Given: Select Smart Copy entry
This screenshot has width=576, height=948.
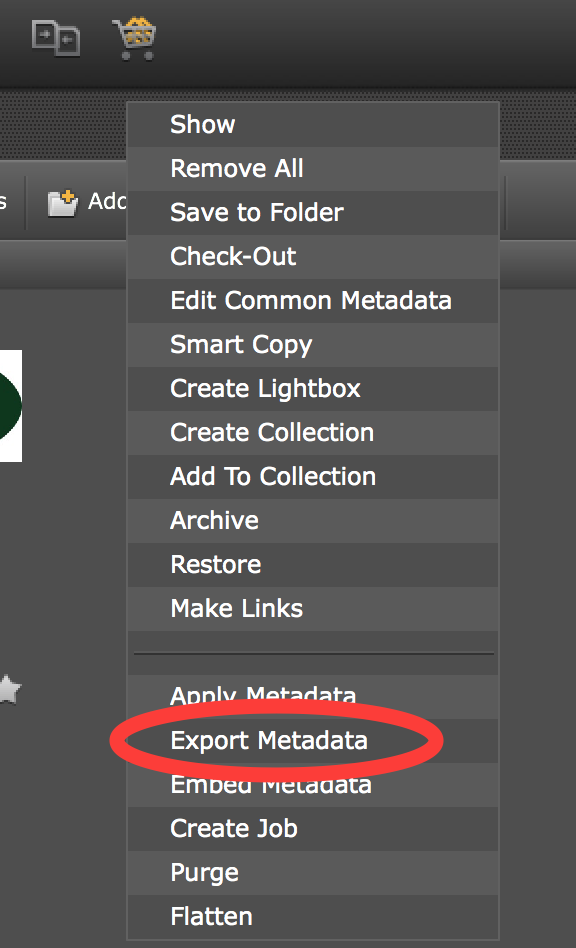Looking at the screenshot, I should [312, 345].
